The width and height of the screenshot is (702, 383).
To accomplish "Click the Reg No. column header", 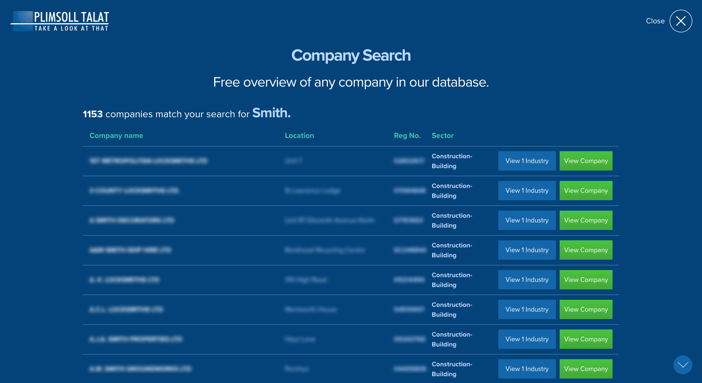I will [407, 135].
